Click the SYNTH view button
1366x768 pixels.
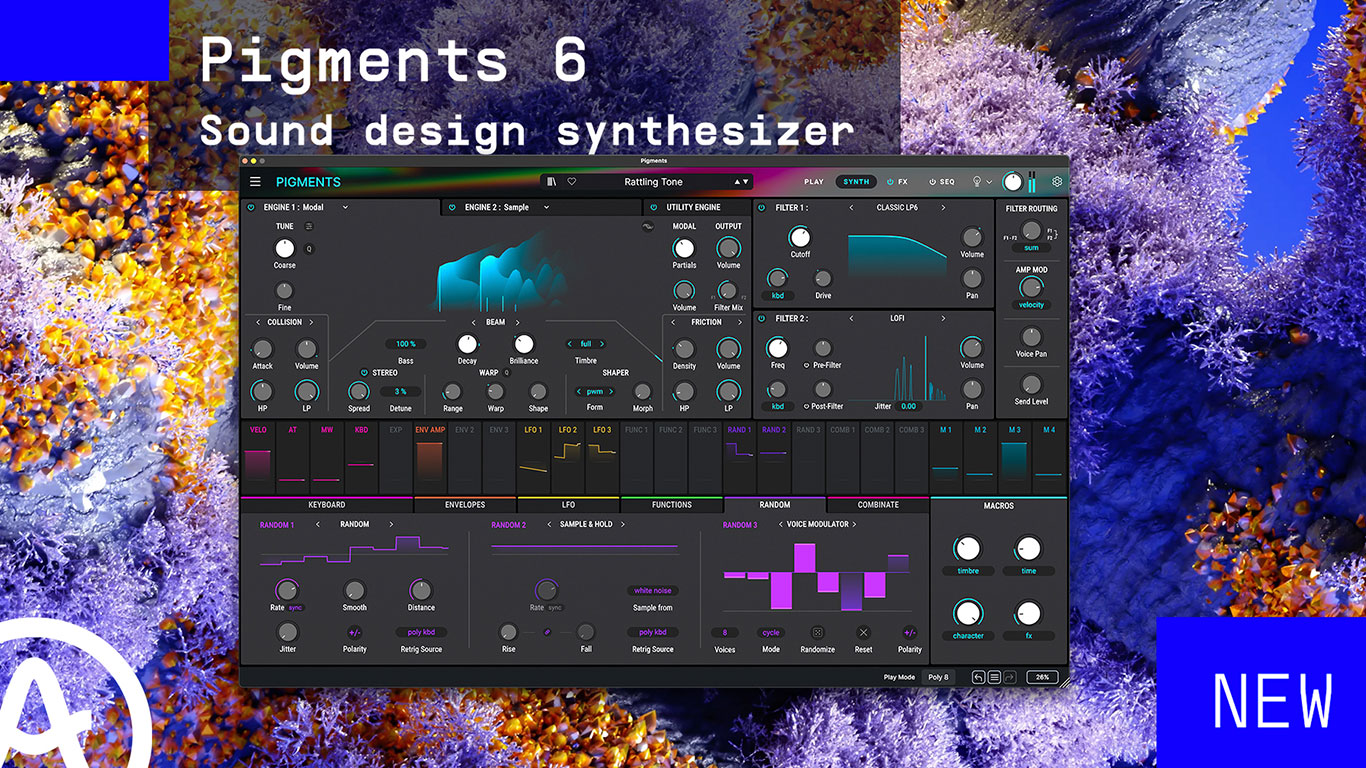(x=856, y=182)
